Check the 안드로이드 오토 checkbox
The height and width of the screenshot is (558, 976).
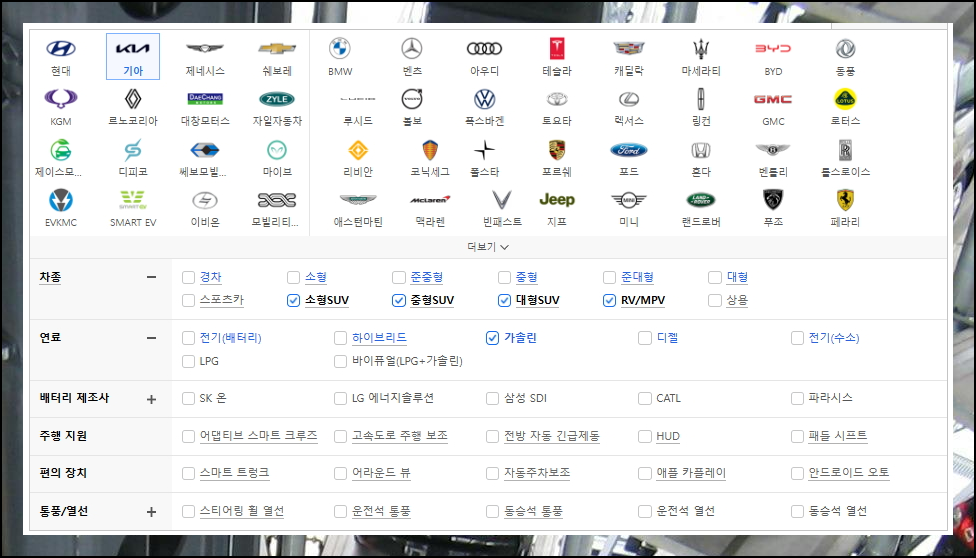(797, 473)
